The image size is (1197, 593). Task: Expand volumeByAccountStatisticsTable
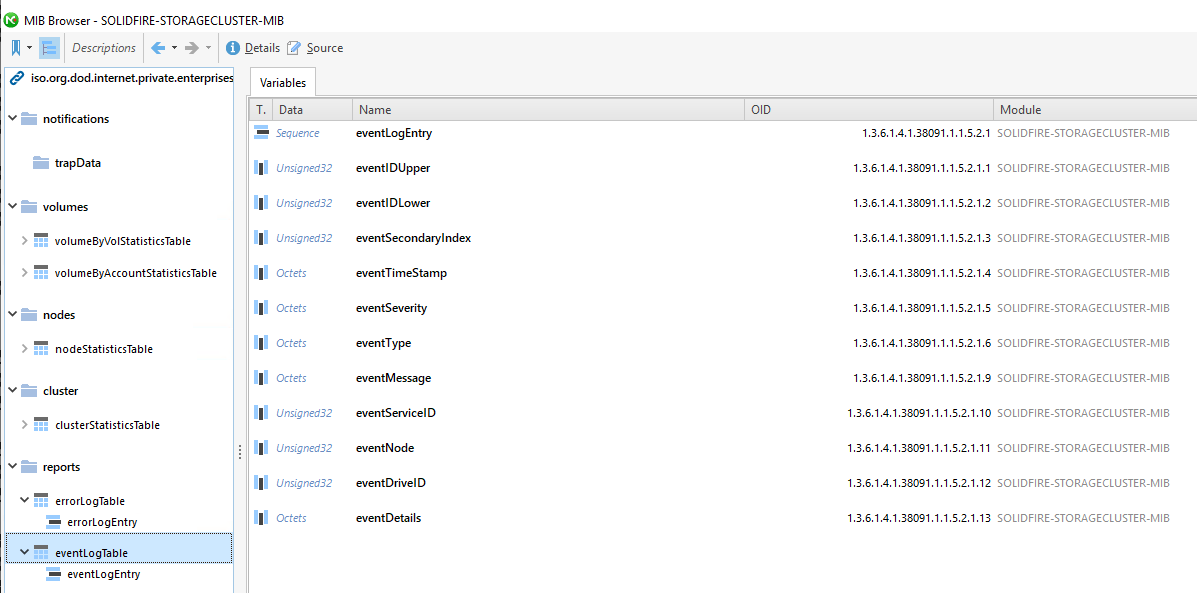click(x=25, y=272)
